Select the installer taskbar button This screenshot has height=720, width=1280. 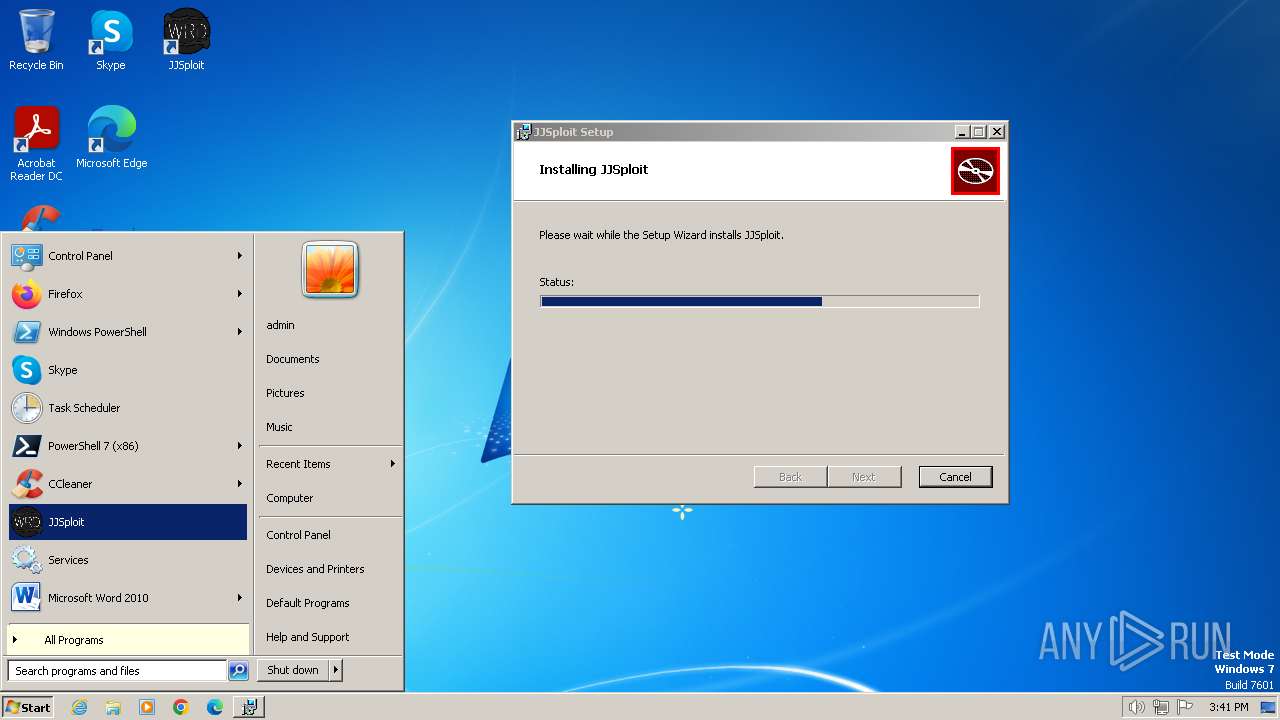[x=249, y=707]
